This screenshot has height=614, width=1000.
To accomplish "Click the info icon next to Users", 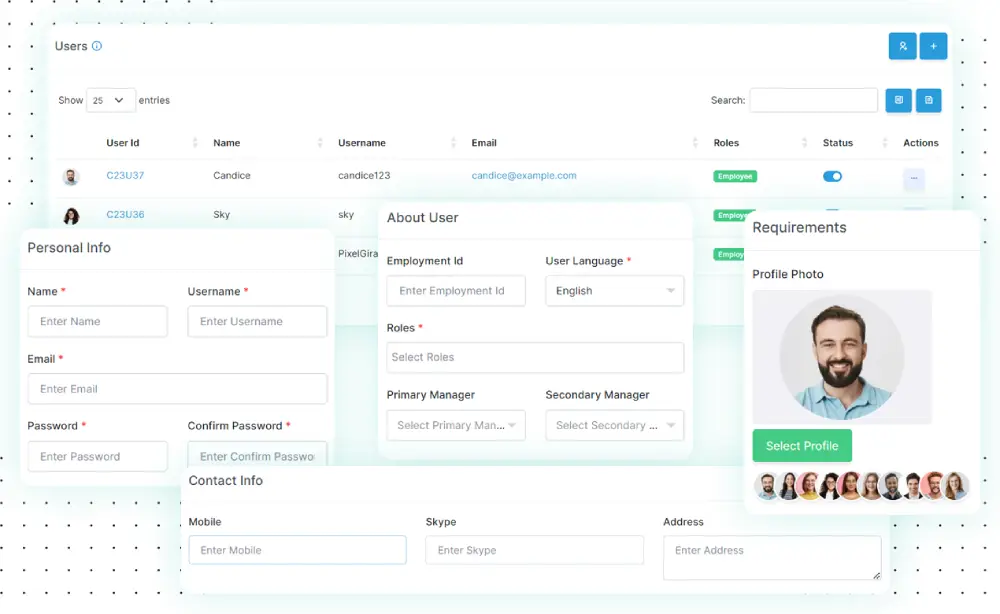I will (97, 46).
